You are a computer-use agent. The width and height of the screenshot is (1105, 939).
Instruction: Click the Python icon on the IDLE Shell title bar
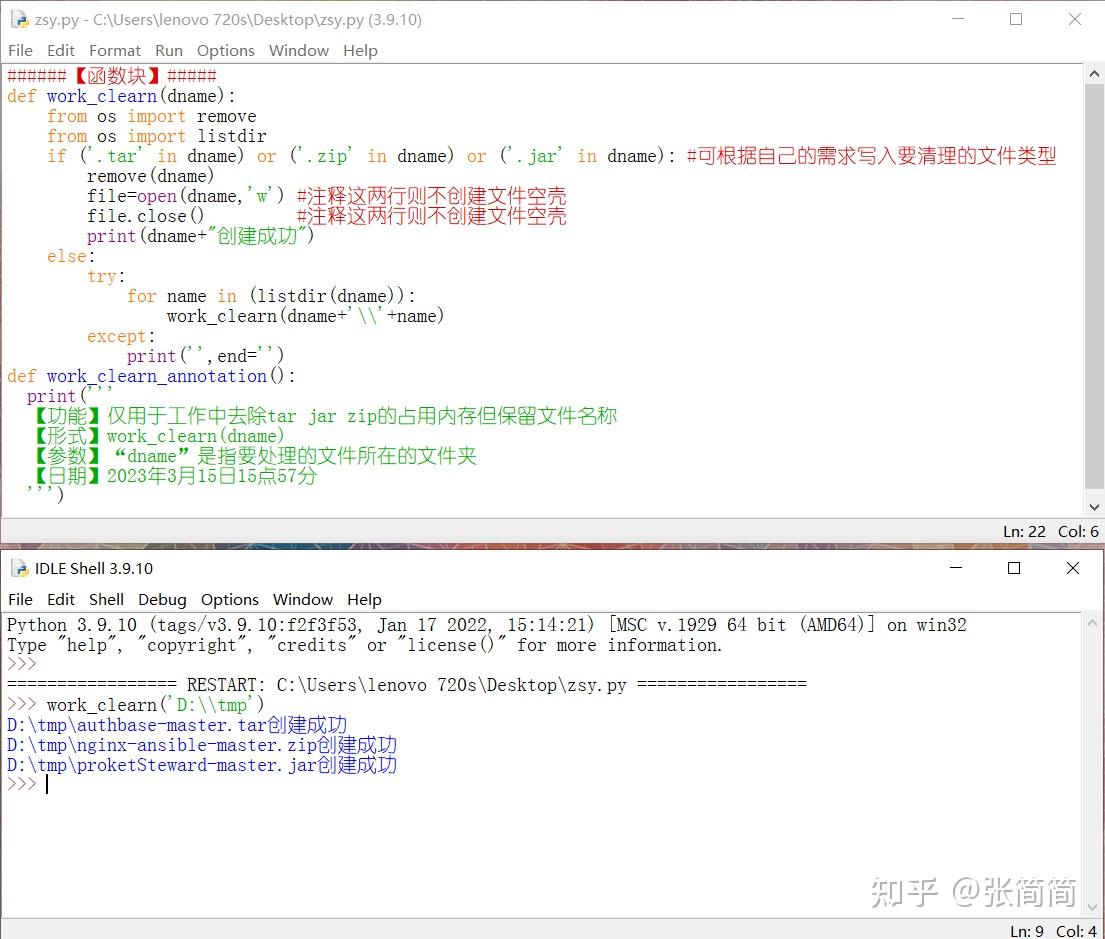click(19, 568)
